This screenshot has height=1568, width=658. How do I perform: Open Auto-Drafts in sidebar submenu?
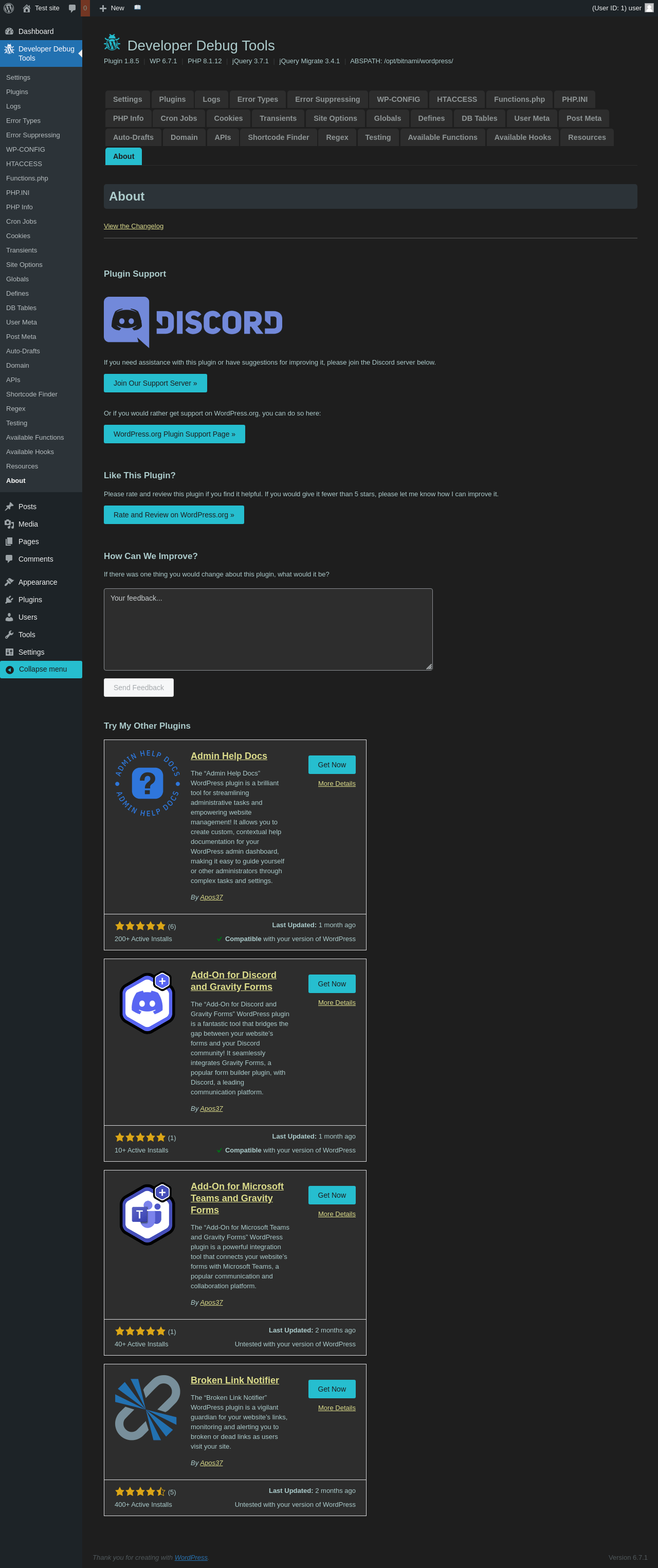point(23,351)
